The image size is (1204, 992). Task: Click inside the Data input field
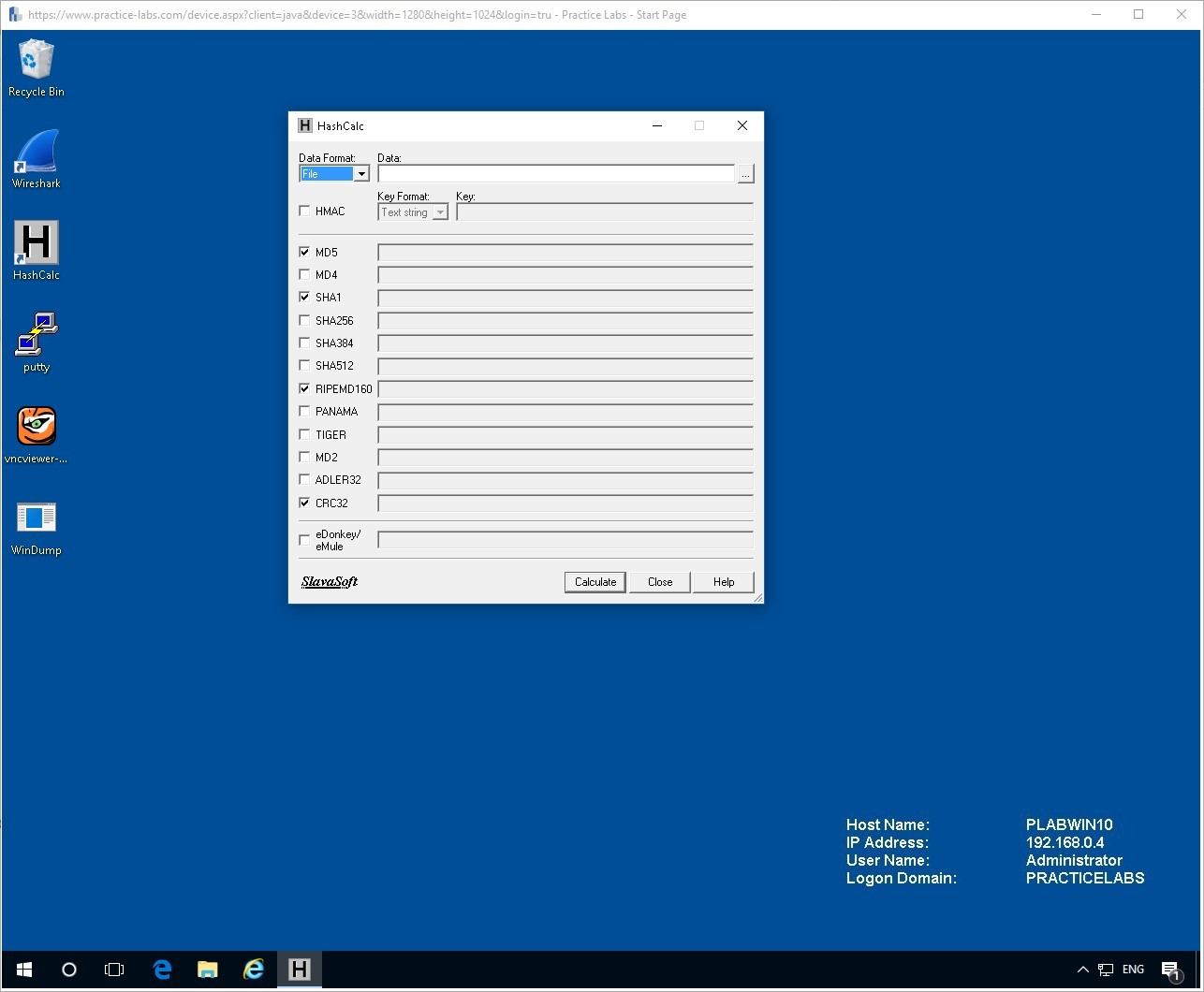click(557, 173)
